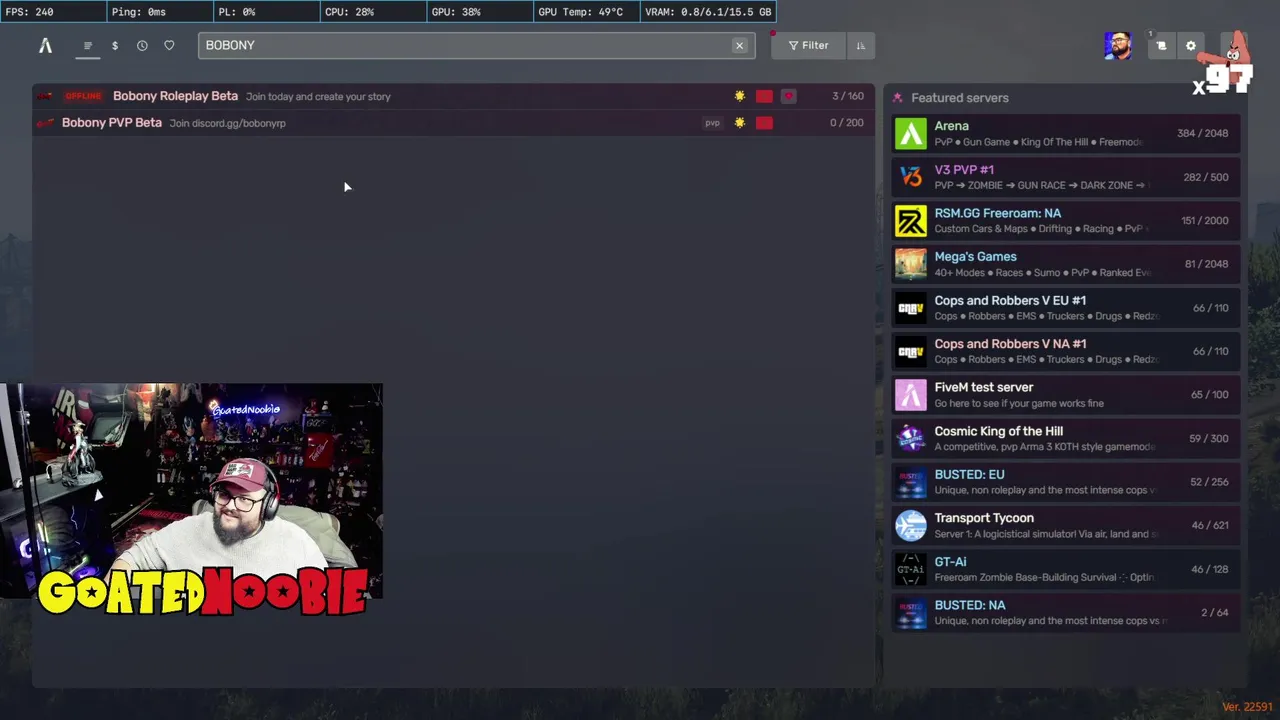Click red flag icon on Bobony PVP row
Image resolution: width=1280 pixels, height=720 pixels.
click(x=764, y=123)
